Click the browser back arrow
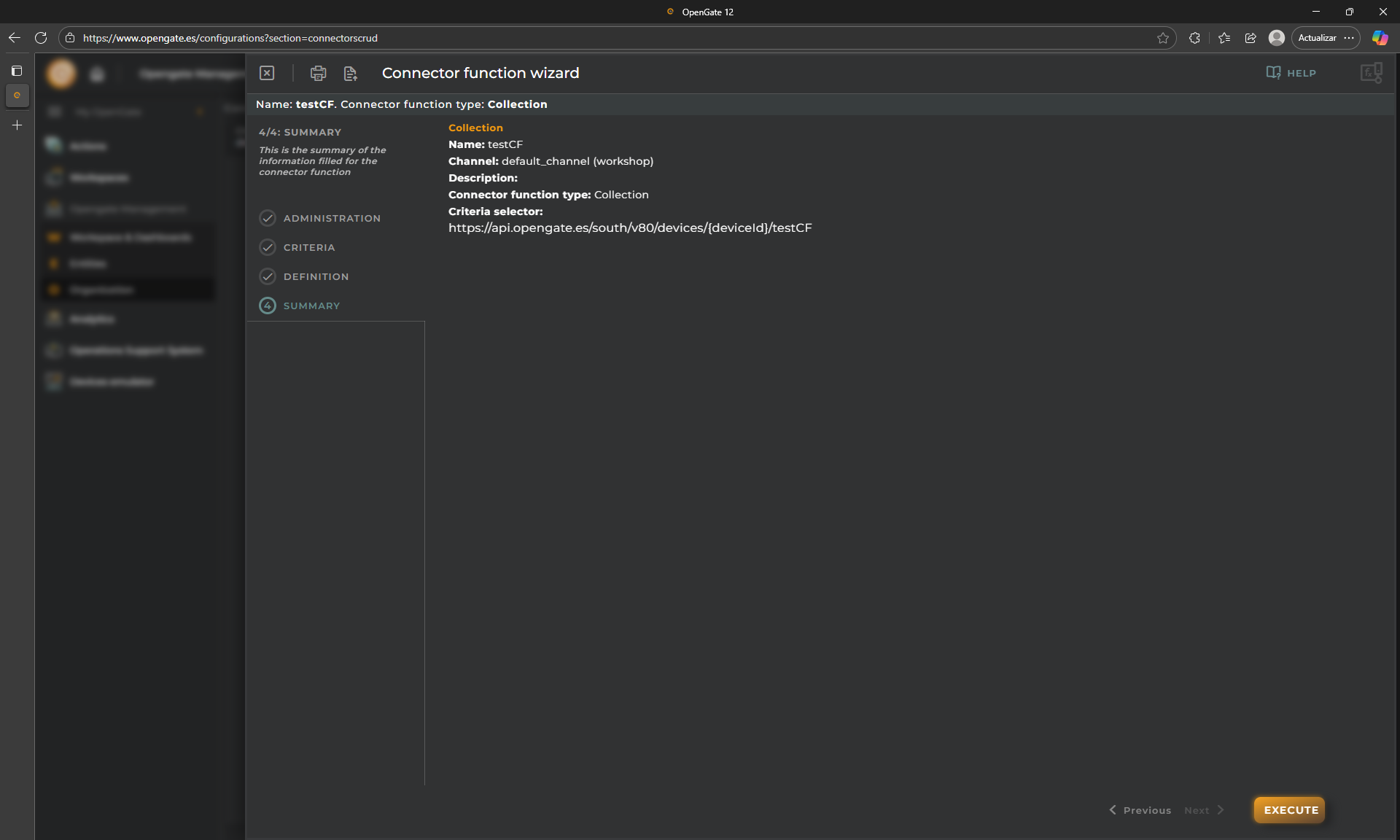 click(x=15, y=38)
